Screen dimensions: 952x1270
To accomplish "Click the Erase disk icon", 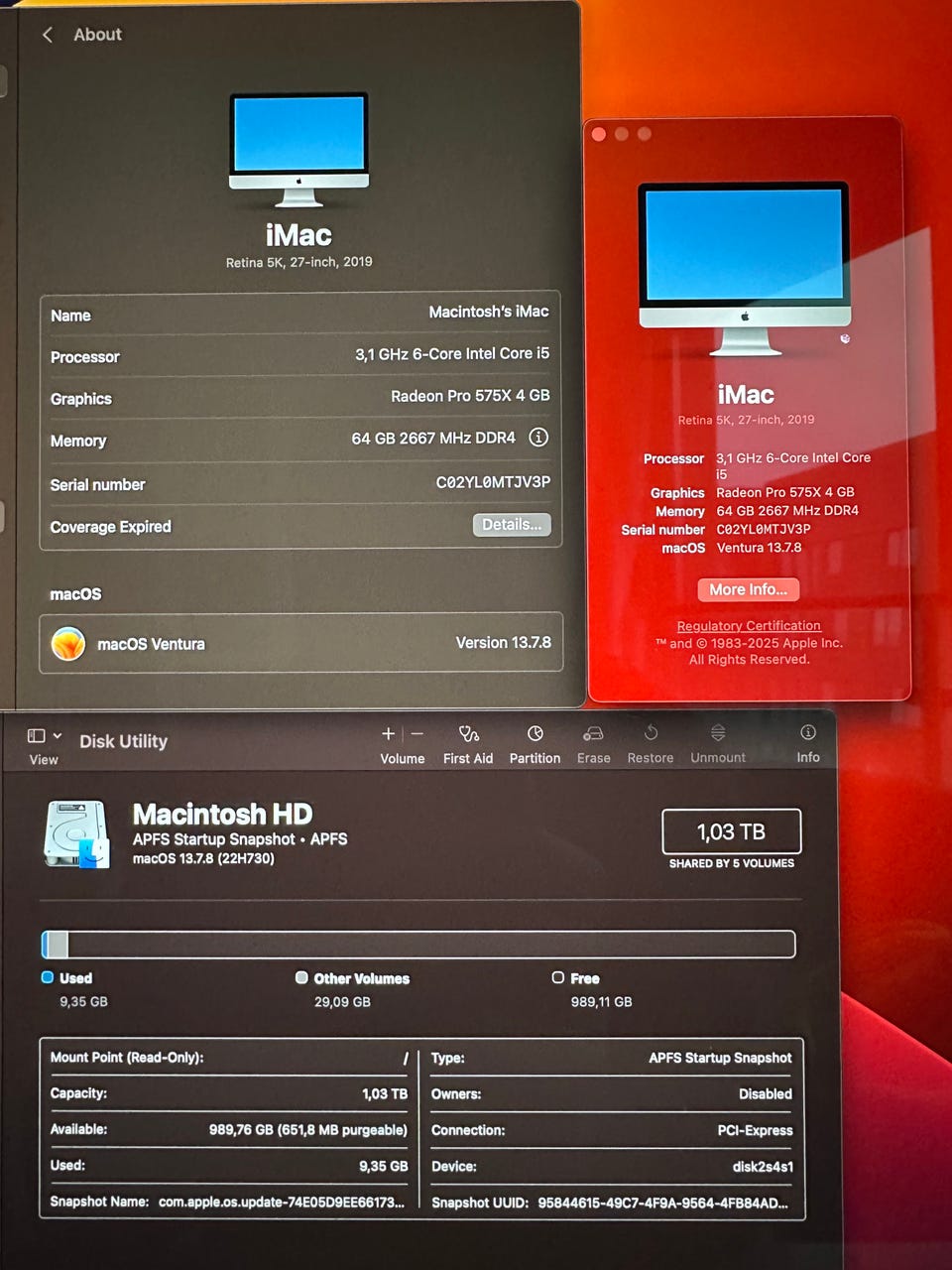I will pos(593,734).
